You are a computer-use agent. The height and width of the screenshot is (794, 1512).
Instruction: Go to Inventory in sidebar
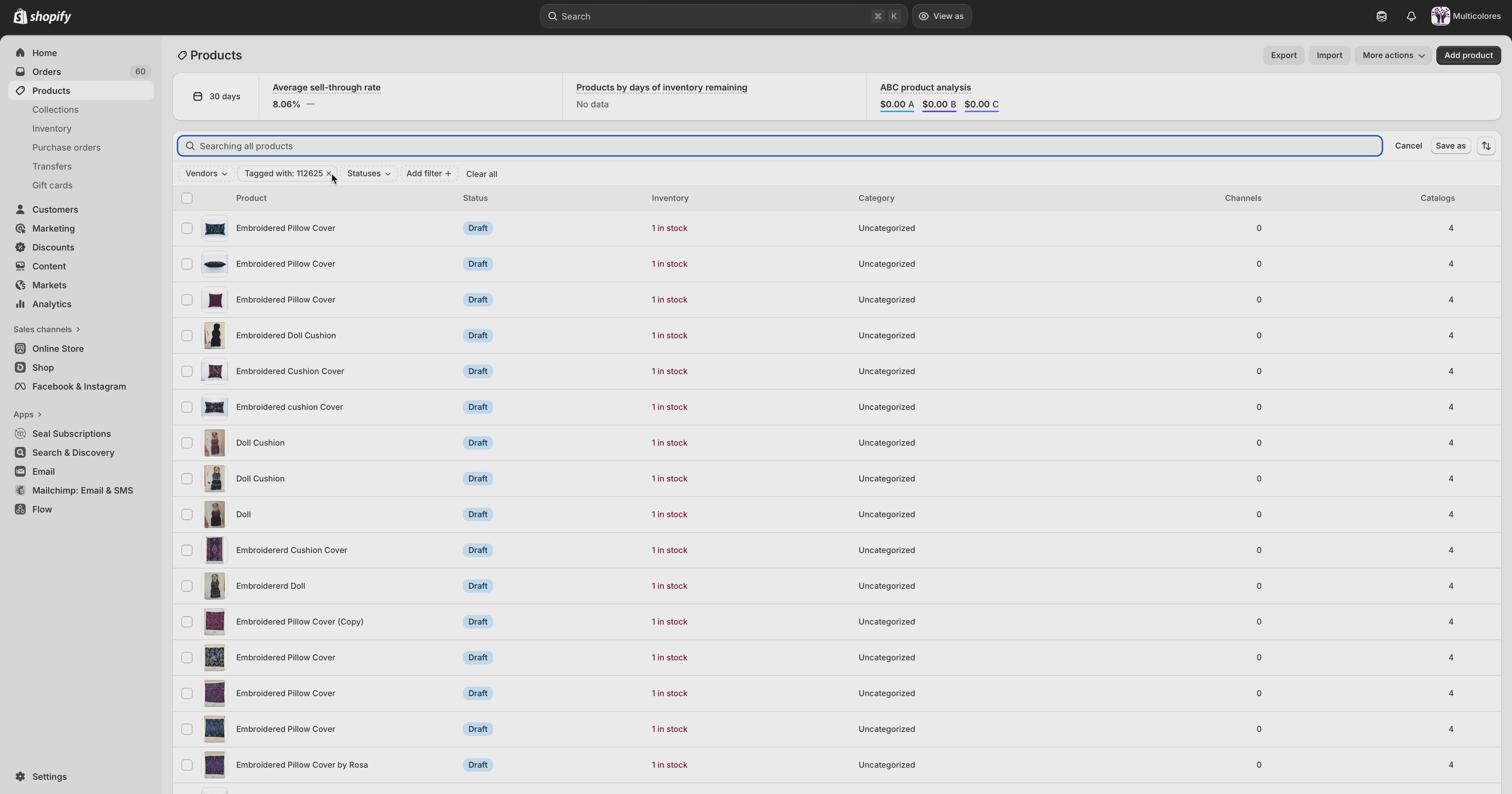tap(52, 129)
